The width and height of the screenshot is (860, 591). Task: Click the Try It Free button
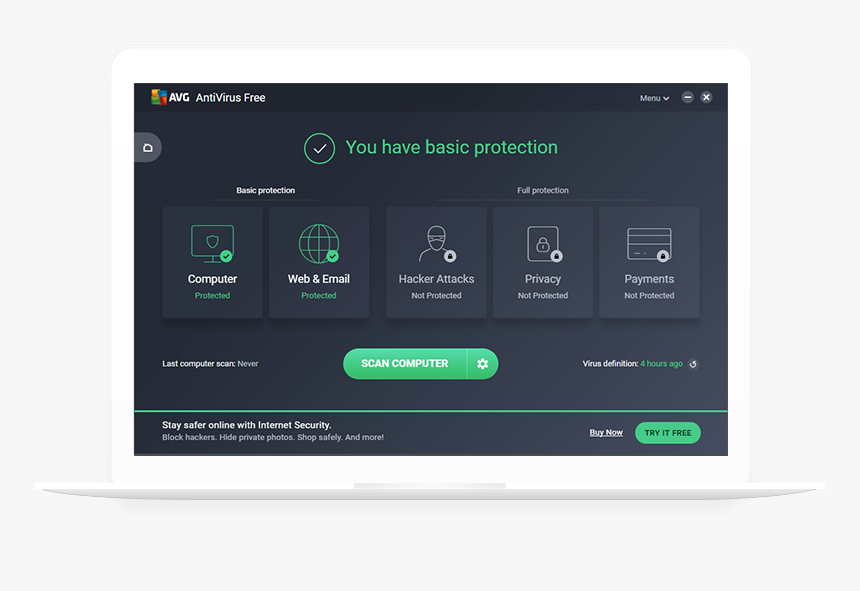click(x=667, y=433)
